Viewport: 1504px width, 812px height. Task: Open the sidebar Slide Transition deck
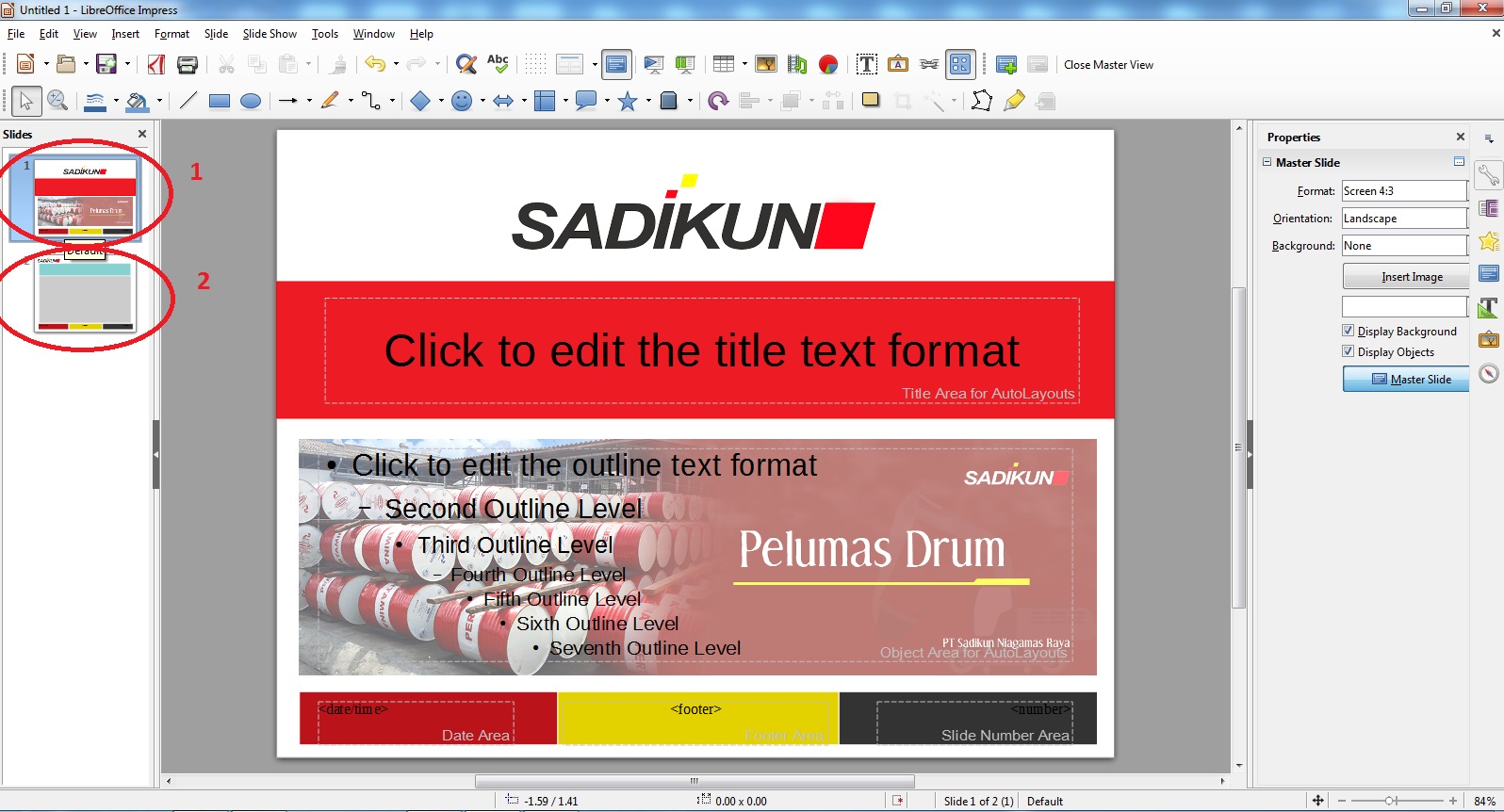1489,208
